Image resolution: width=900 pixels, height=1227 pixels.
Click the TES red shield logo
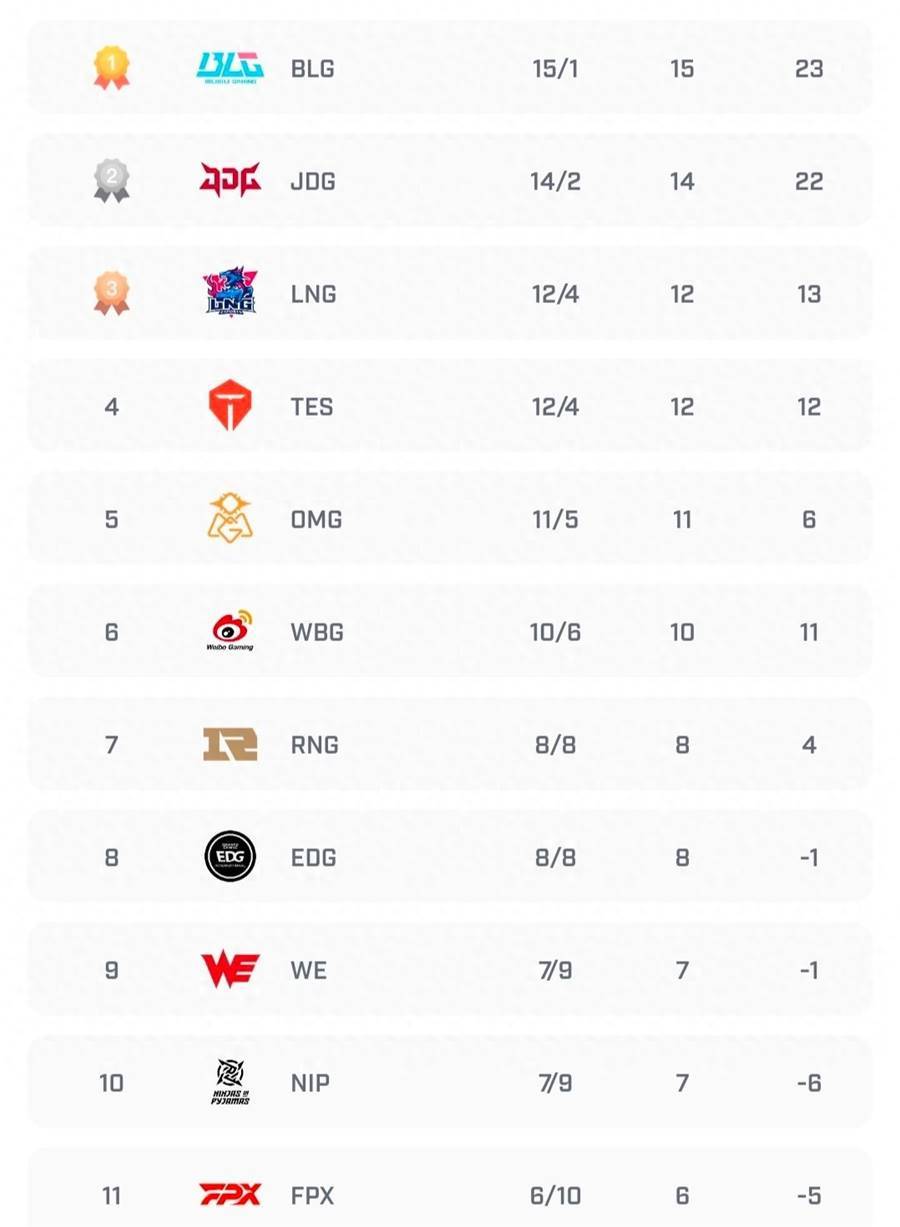(230, 406)
